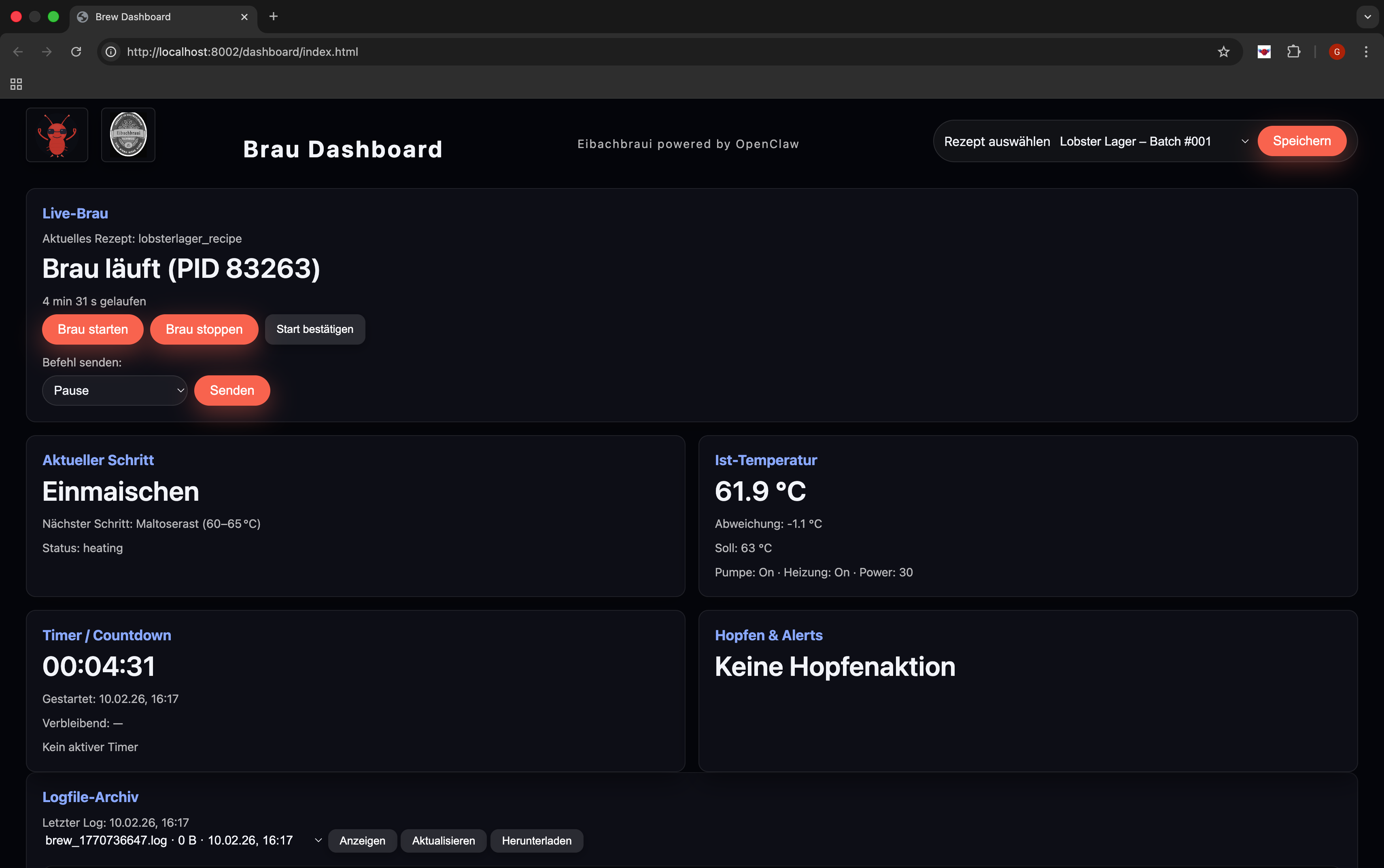Viewport: 1384px width, 868px height.
Task: Reload the Brew Dashboard page
Action: point(76,52)
